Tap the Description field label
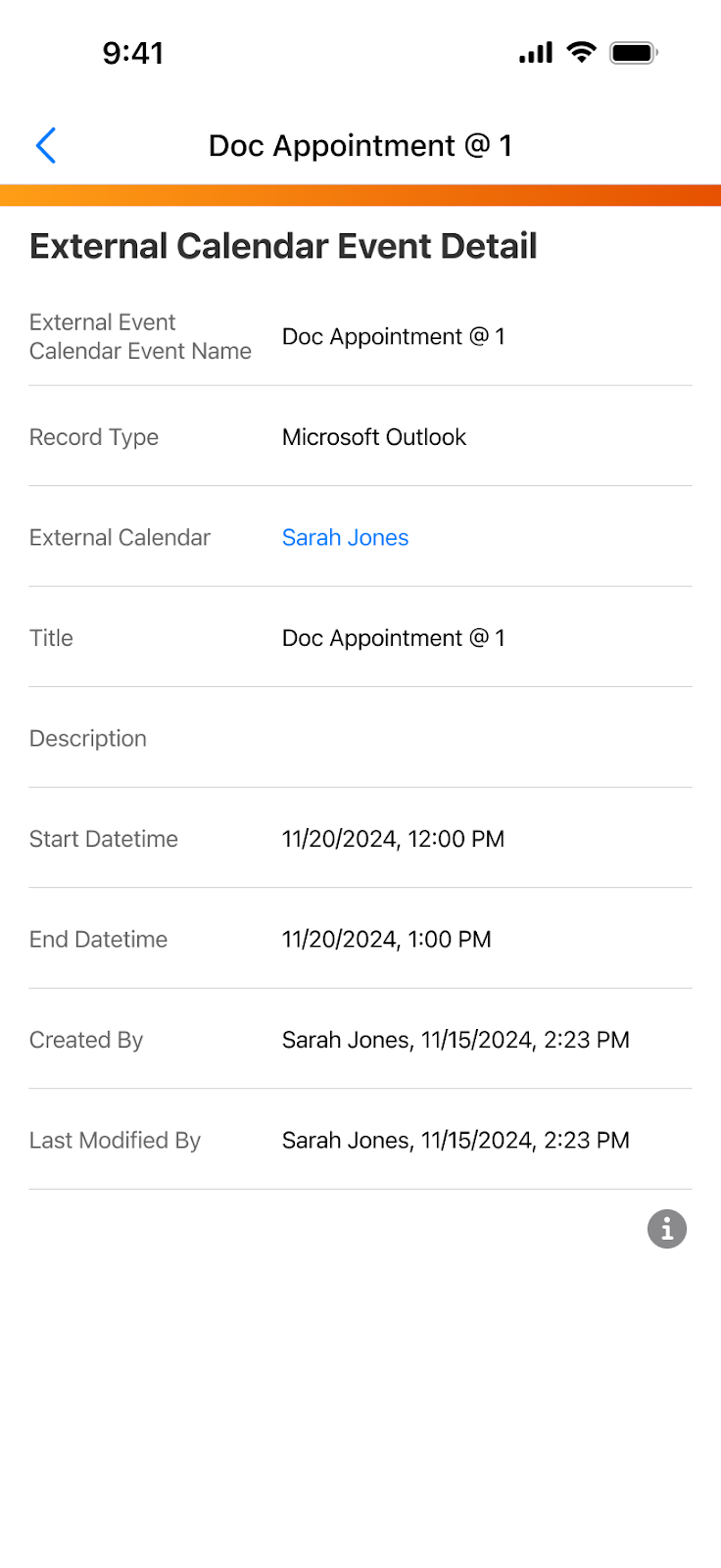Image resolution: width=721 pixels, height=1568 pixels. point(88,739)
